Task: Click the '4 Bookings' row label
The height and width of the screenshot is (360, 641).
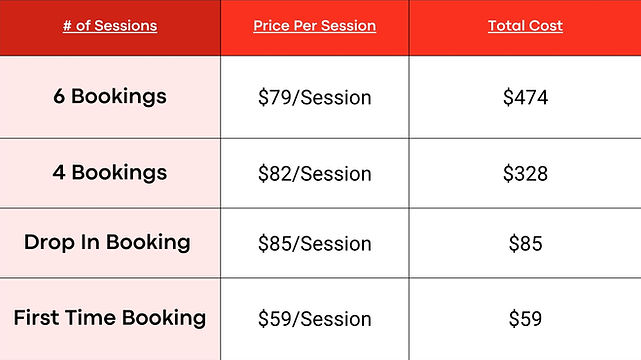Action: 110,173
